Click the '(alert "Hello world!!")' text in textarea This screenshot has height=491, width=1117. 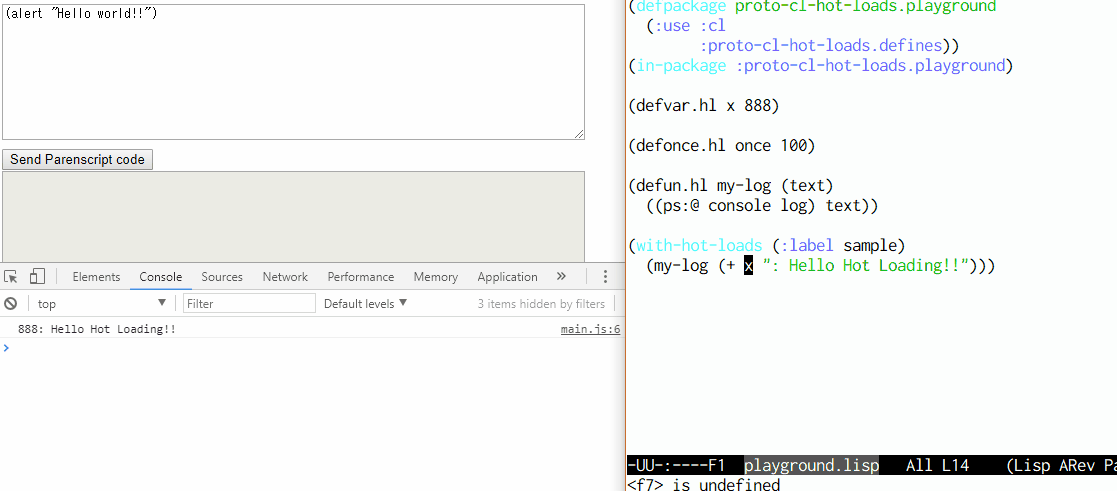(x=80, y=14)
